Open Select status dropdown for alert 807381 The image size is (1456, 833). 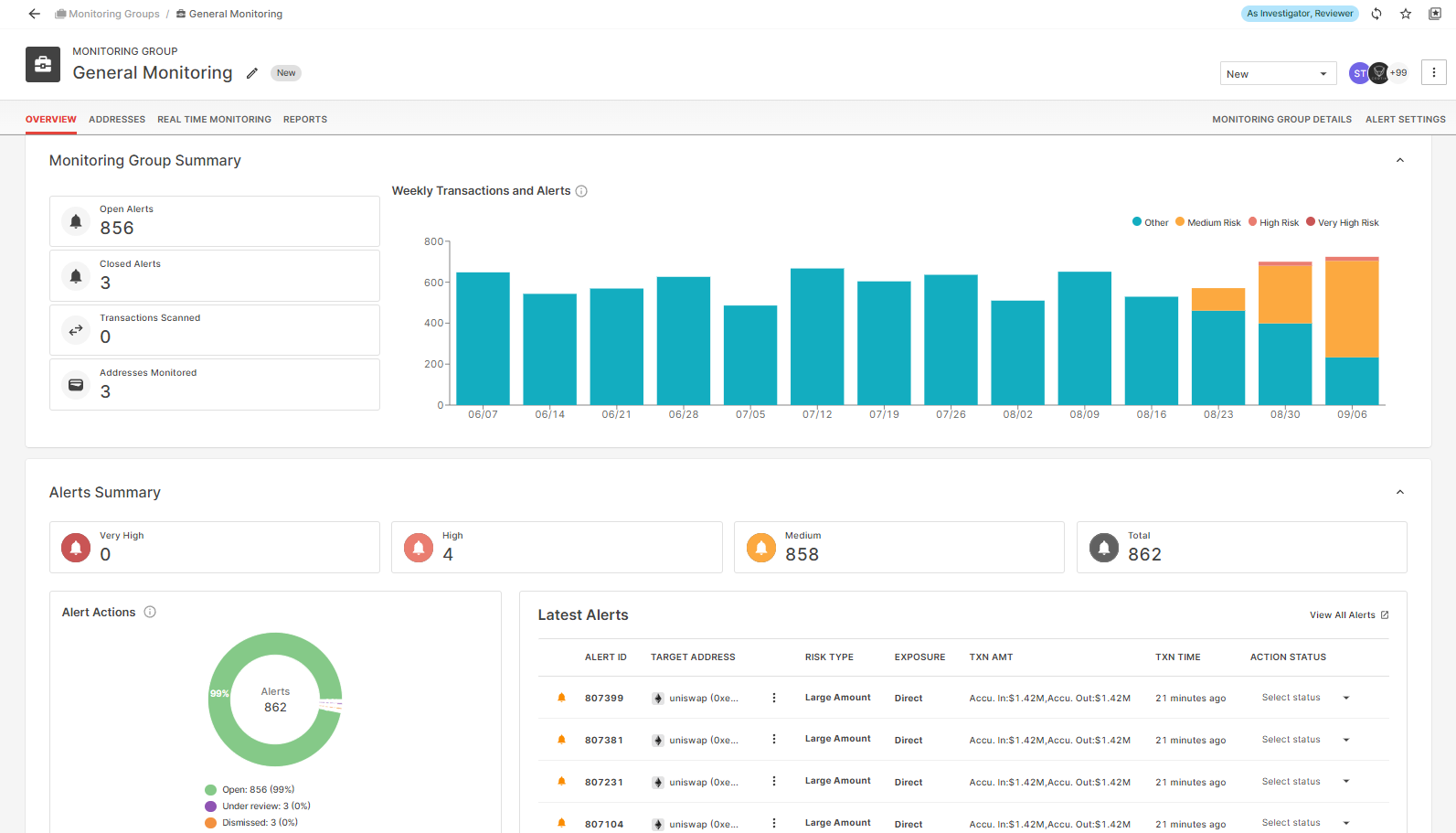(x=1306, y=740)
